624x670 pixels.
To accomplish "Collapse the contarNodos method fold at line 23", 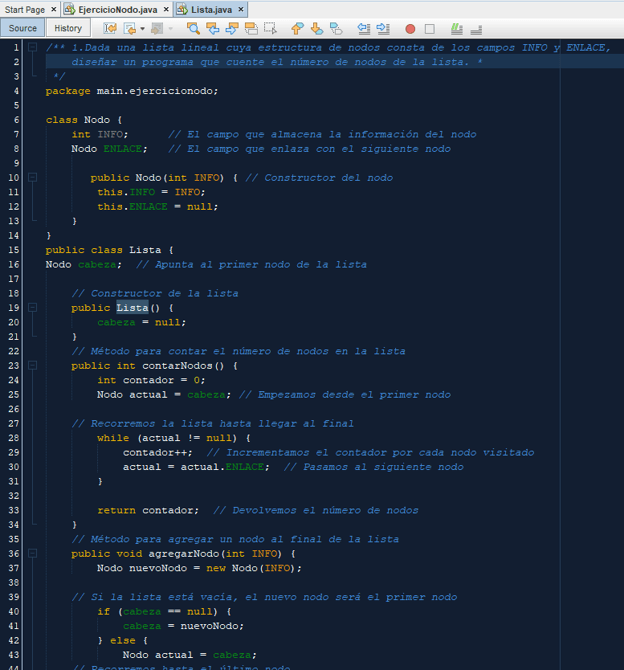I will tap(32, 365).
